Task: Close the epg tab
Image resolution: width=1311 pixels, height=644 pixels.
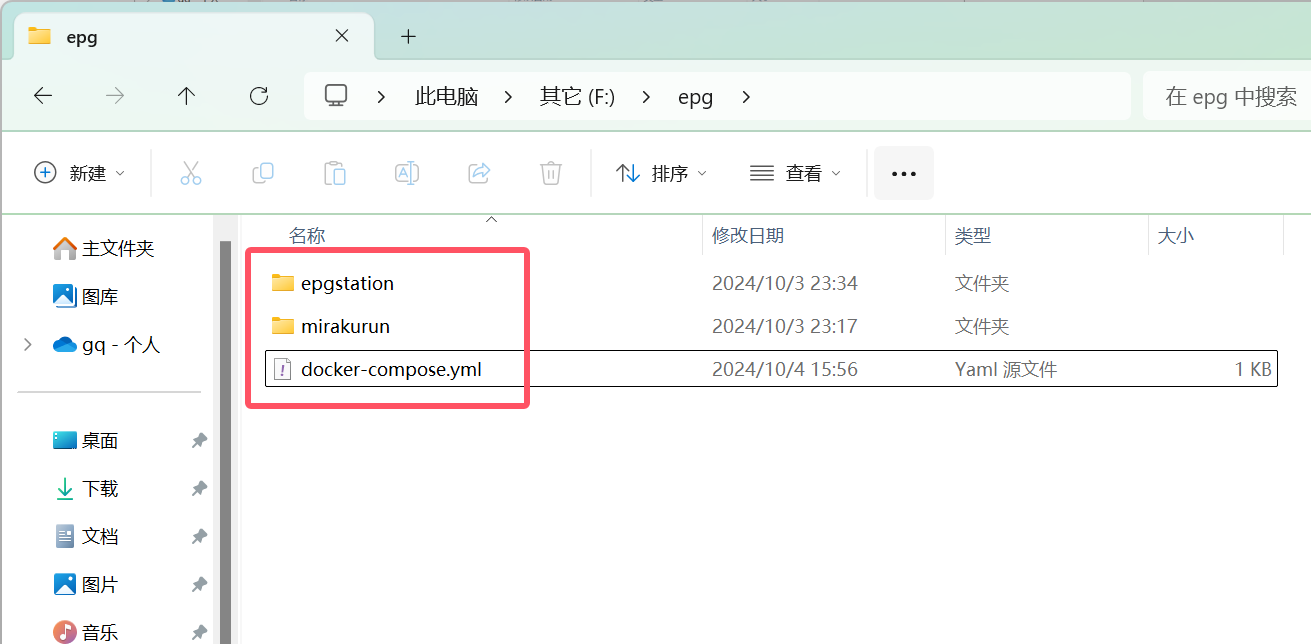Action: pyautogui.click(x=342, y=36)
